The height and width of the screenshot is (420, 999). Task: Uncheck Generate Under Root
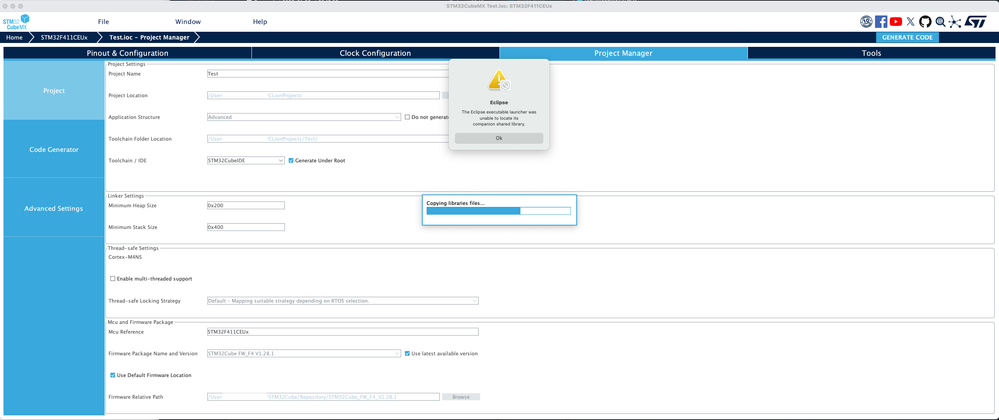(x=291, y=161)
